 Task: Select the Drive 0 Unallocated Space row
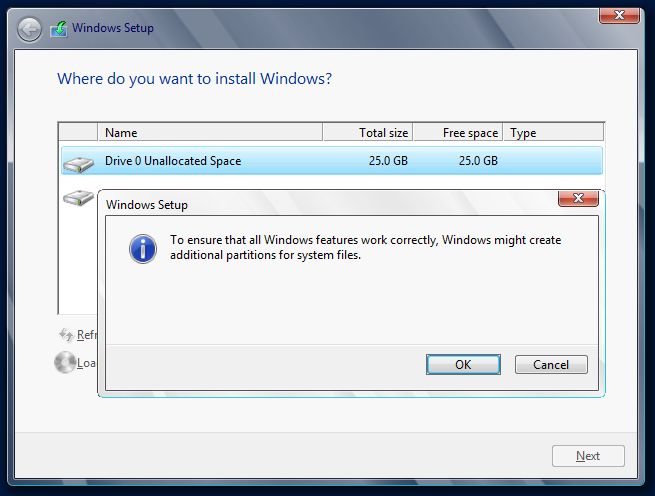330,161
